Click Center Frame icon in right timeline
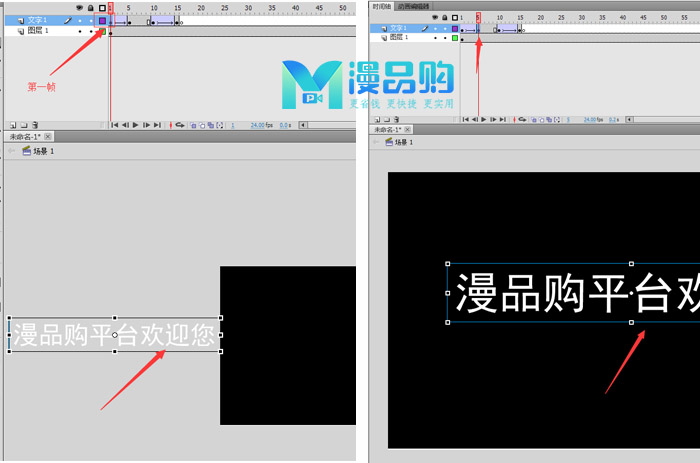 [514, 120]
